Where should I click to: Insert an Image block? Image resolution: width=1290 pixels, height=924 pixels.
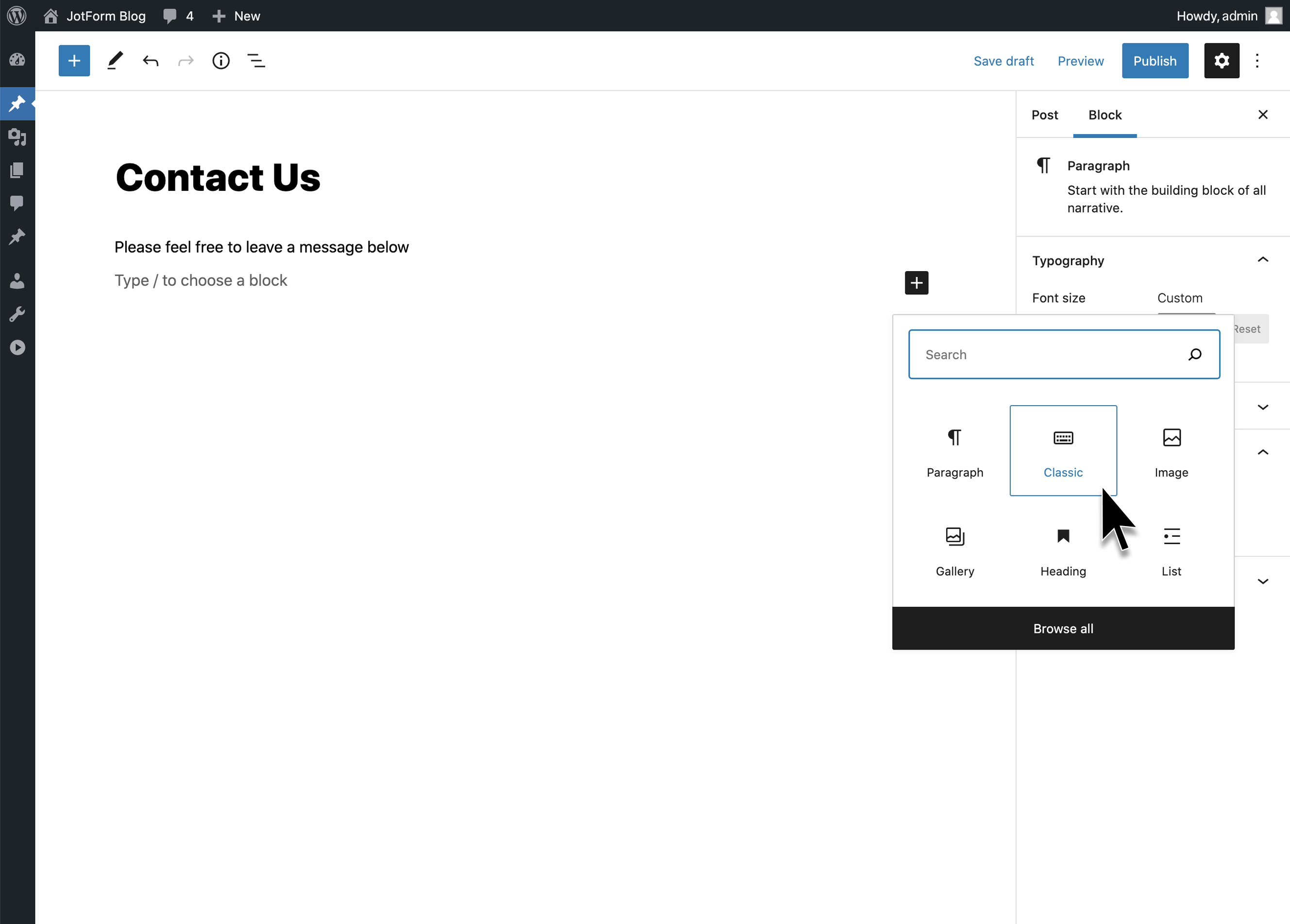(1171, 451)
